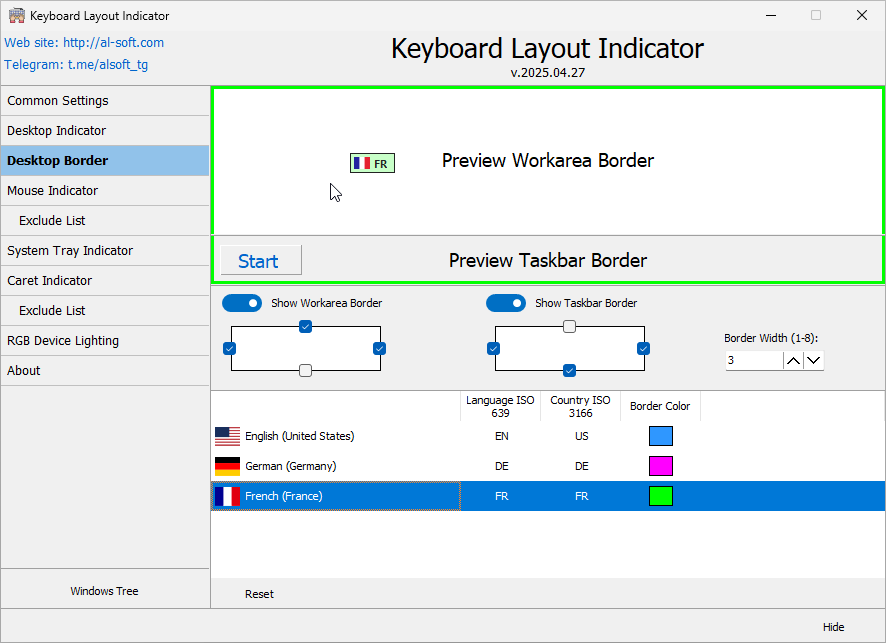
Task: Click the Reset button
Action: point(259,593)
